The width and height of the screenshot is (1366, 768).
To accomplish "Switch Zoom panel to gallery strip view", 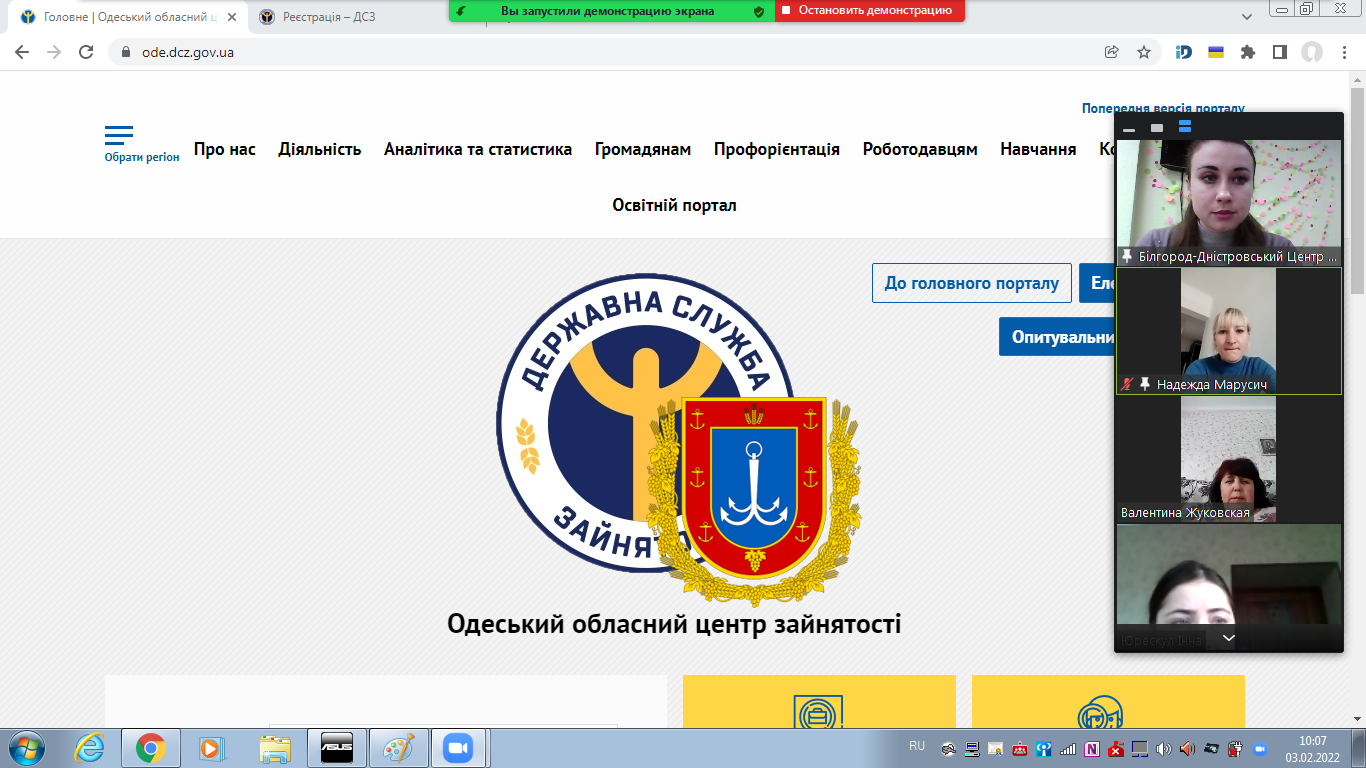I will [1185, 127].
